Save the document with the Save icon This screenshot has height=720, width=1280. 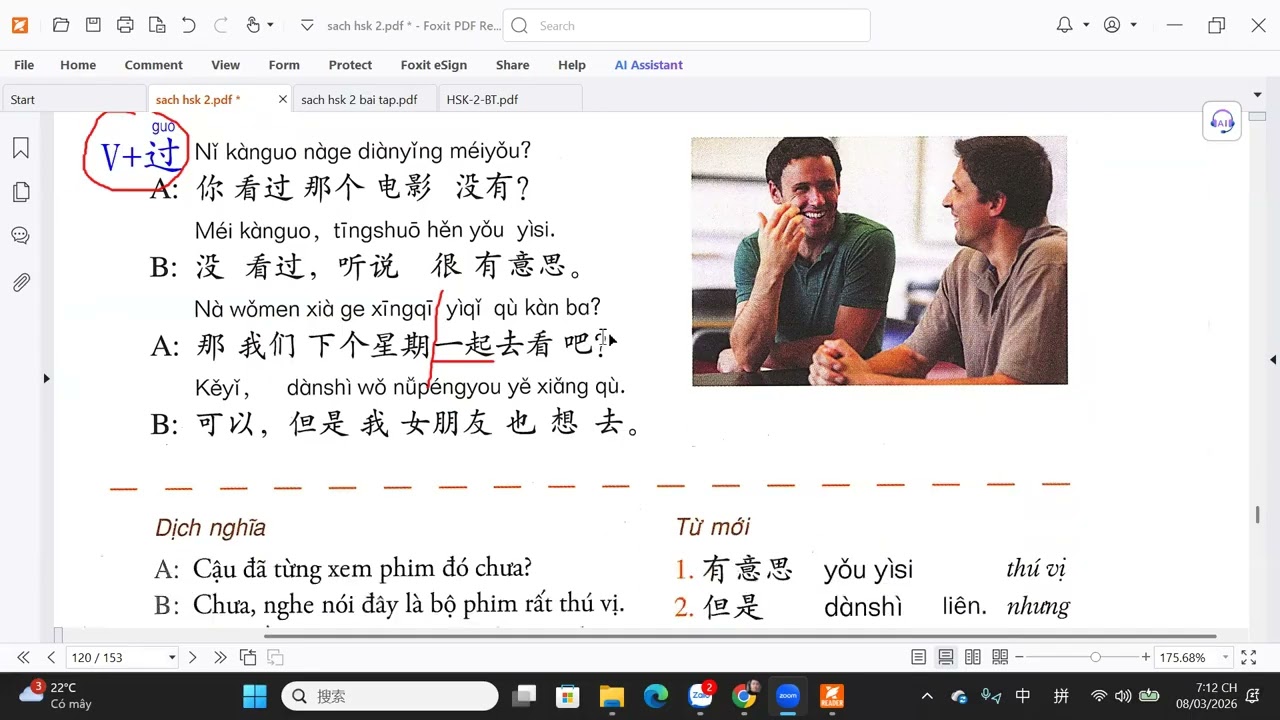pos(93,25)
